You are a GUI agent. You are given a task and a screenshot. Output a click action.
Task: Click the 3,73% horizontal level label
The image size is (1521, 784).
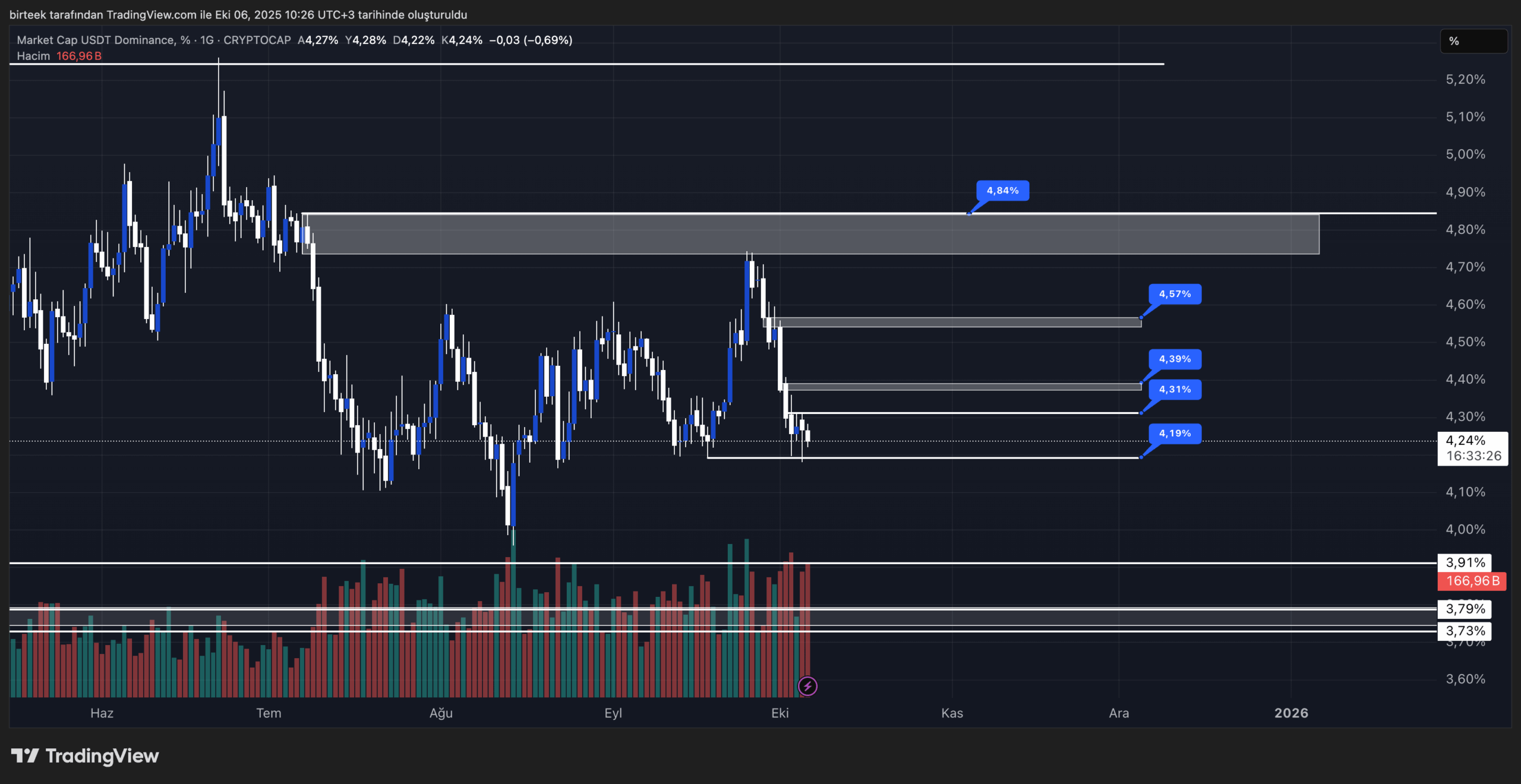[x=1465, y=631]
